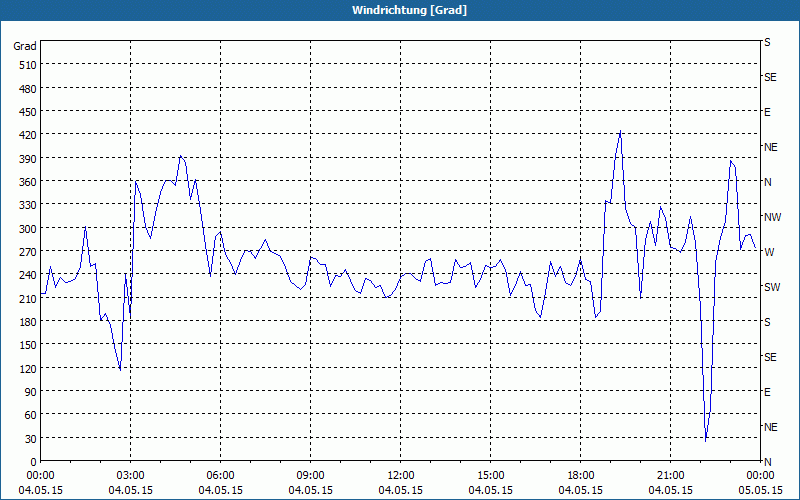
Task: Click the 60 y-axis tick label
Action: click(31, 415)
